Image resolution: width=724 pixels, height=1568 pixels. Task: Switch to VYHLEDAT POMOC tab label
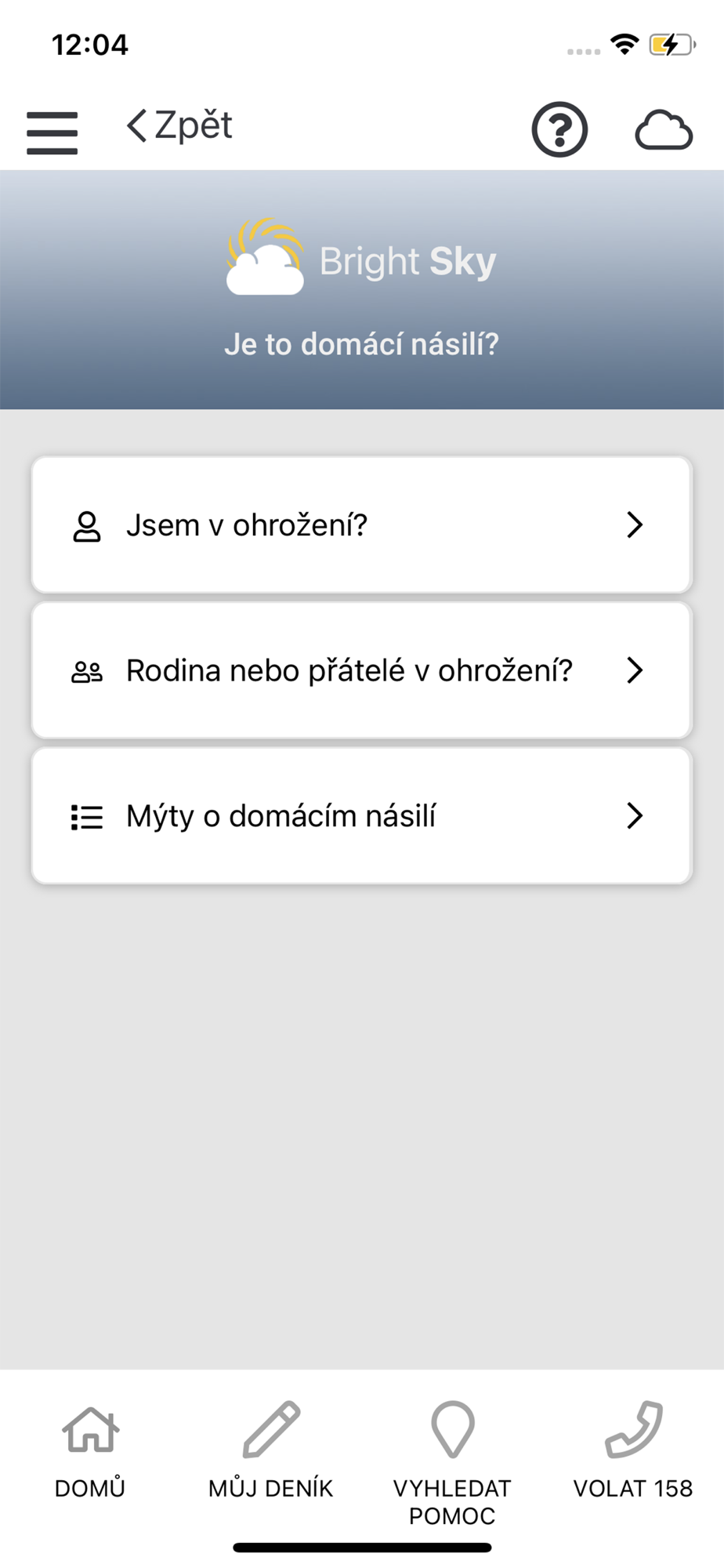tap(452, 1501)
